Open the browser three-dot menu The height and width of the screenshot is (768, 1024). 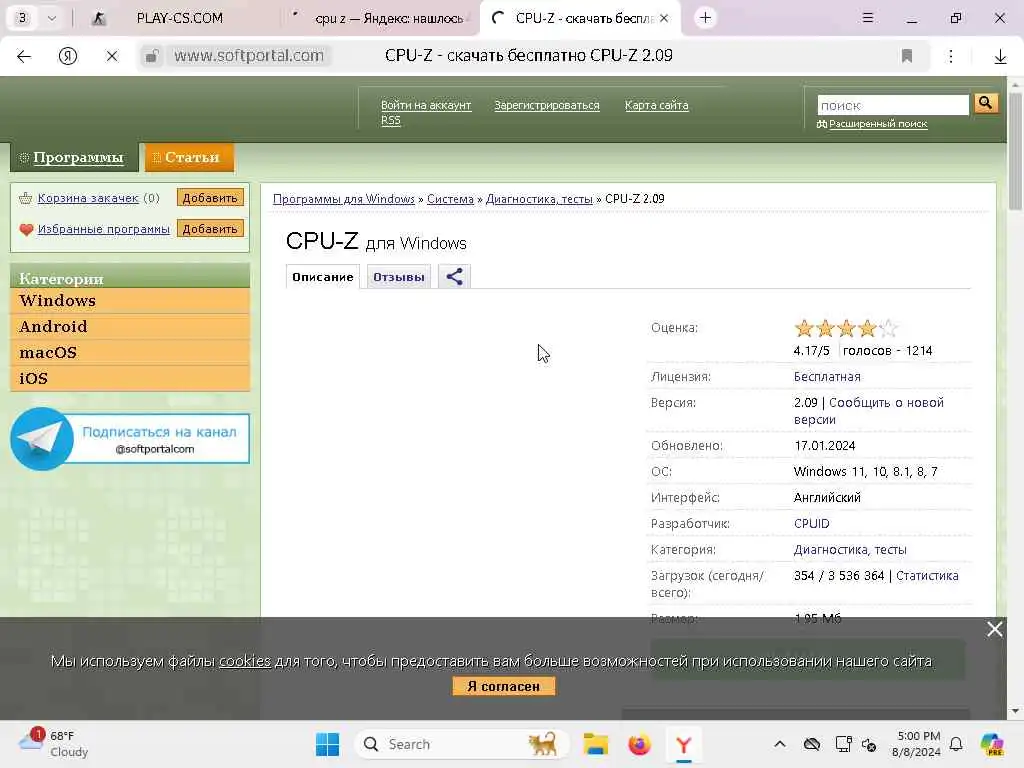(951, 56)
